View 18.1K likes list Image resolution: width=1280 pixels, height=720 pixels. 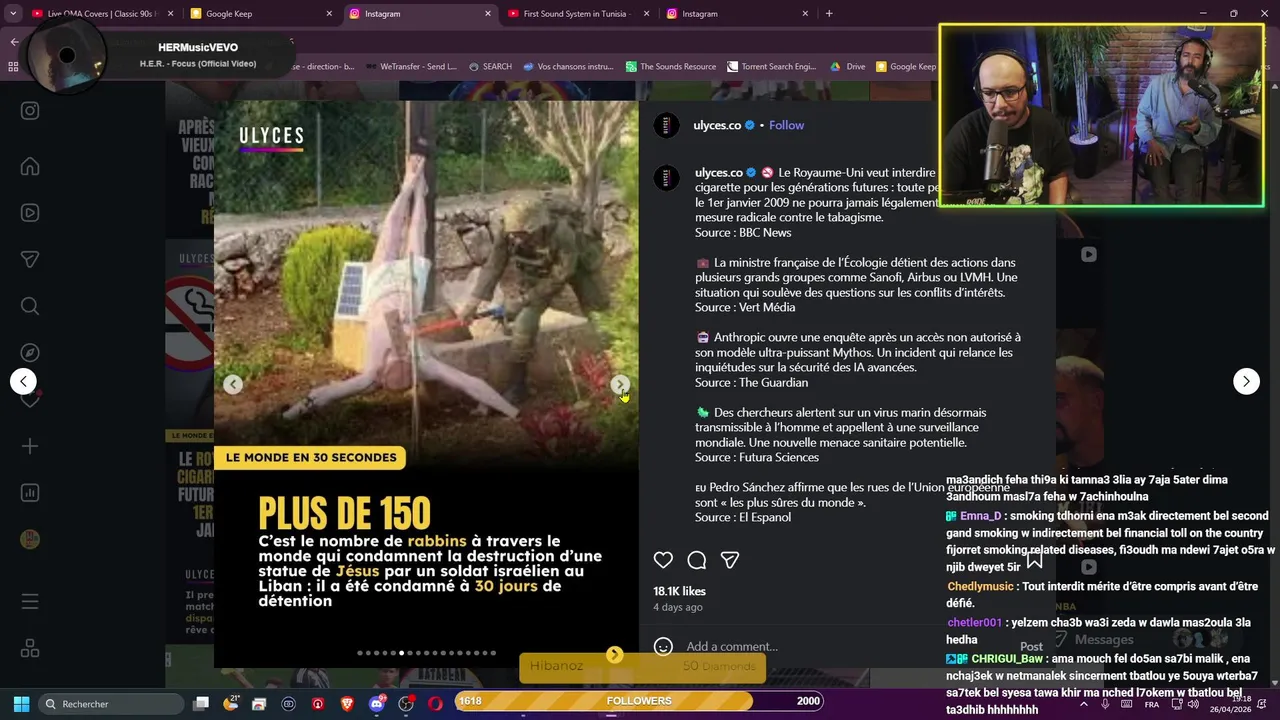pos(679,591)
